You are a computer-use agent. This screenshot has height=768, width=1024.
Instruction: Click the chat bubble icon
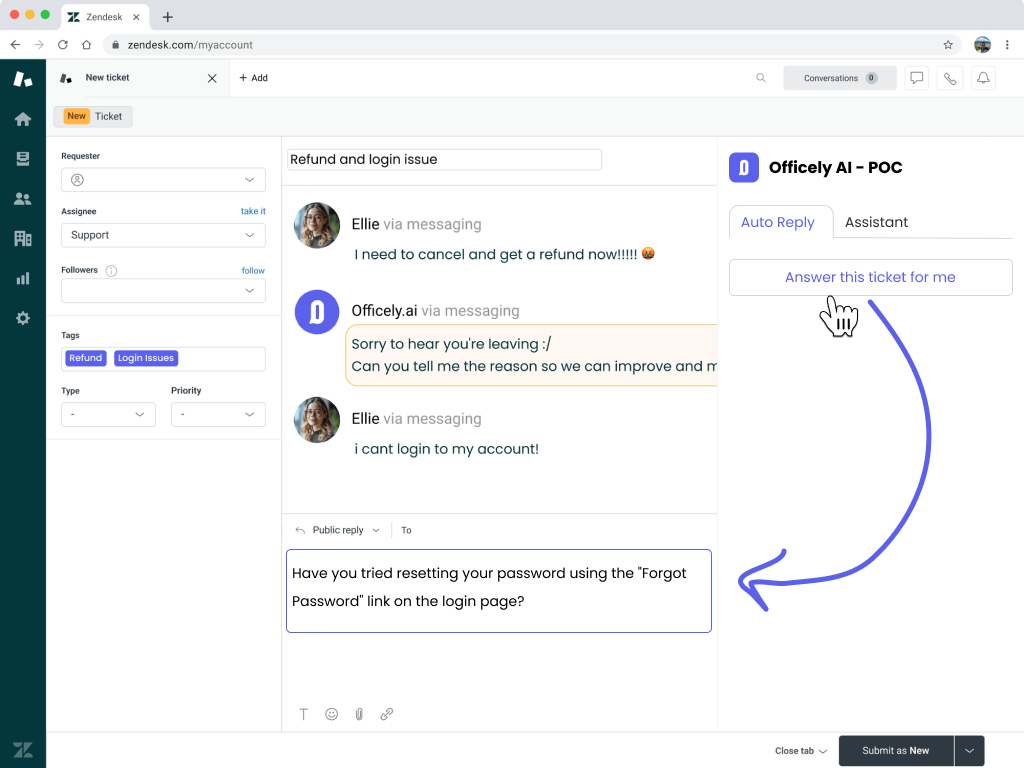click(916, 78)
